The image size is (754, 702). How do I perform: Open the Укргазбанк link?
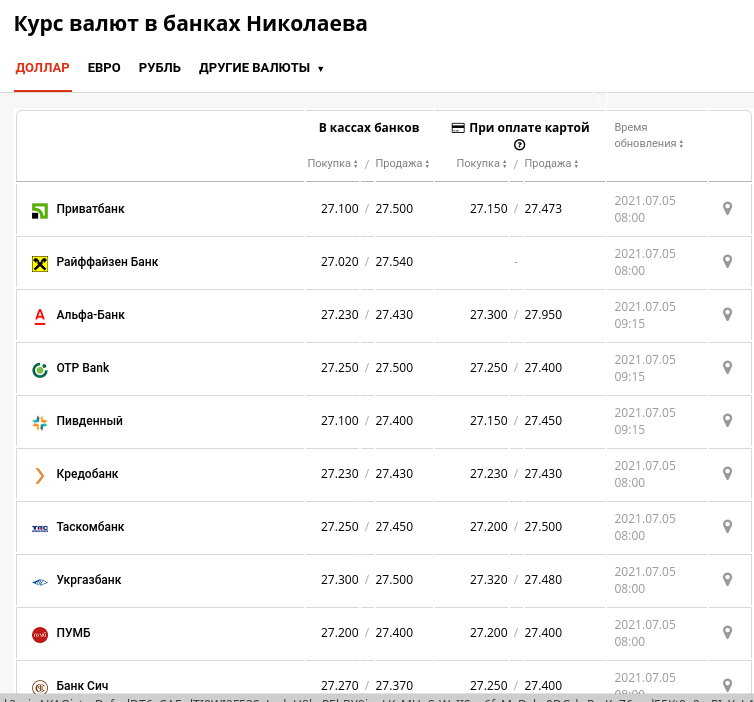(x=88, y=580)
